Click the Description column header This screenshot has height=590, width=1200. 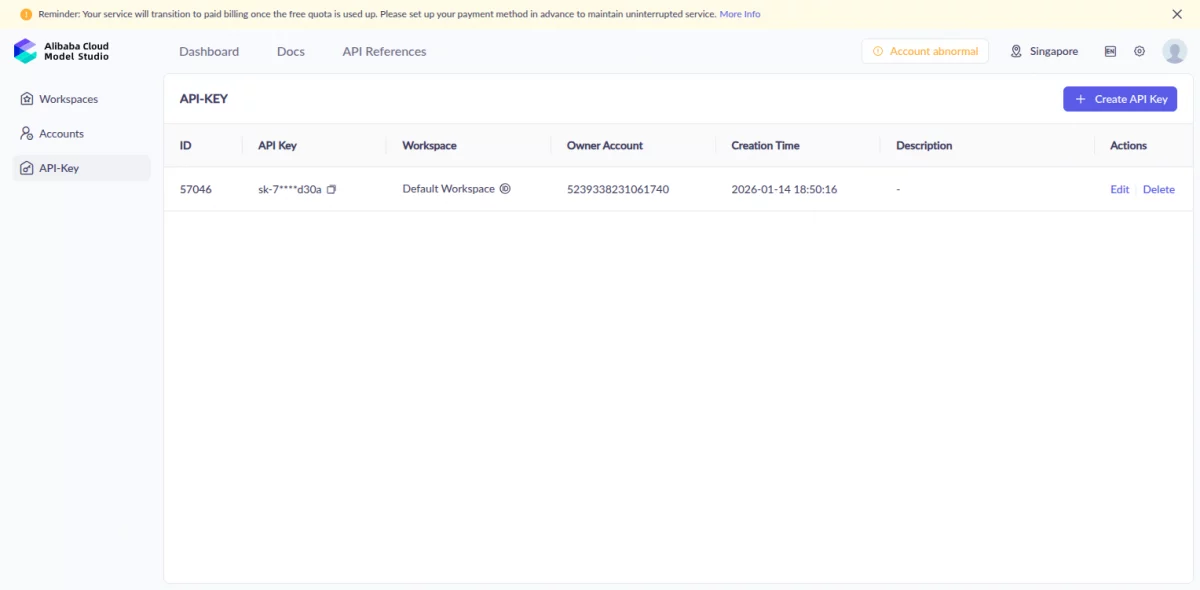[x=924, y=145]
